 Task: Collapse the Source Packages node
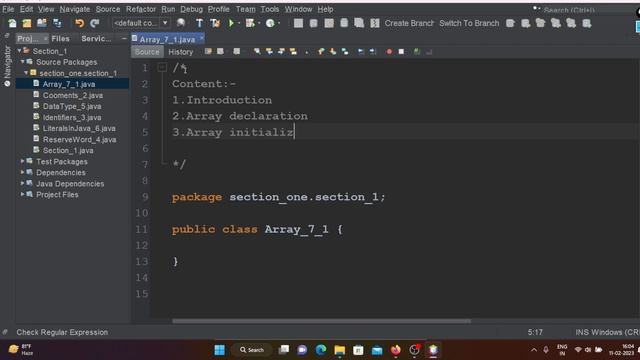coord(22,62)
